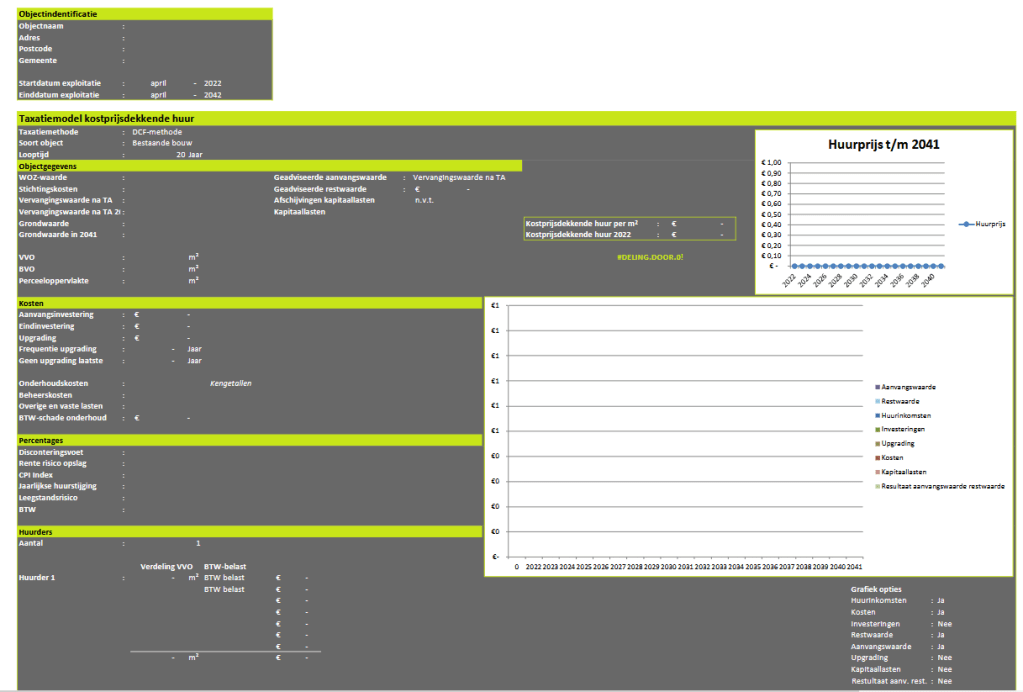This screenshot has height=692, width=1023.
Task: Click the Looptijd cell showing 20 Jaar
Action: tap(188, 155)
